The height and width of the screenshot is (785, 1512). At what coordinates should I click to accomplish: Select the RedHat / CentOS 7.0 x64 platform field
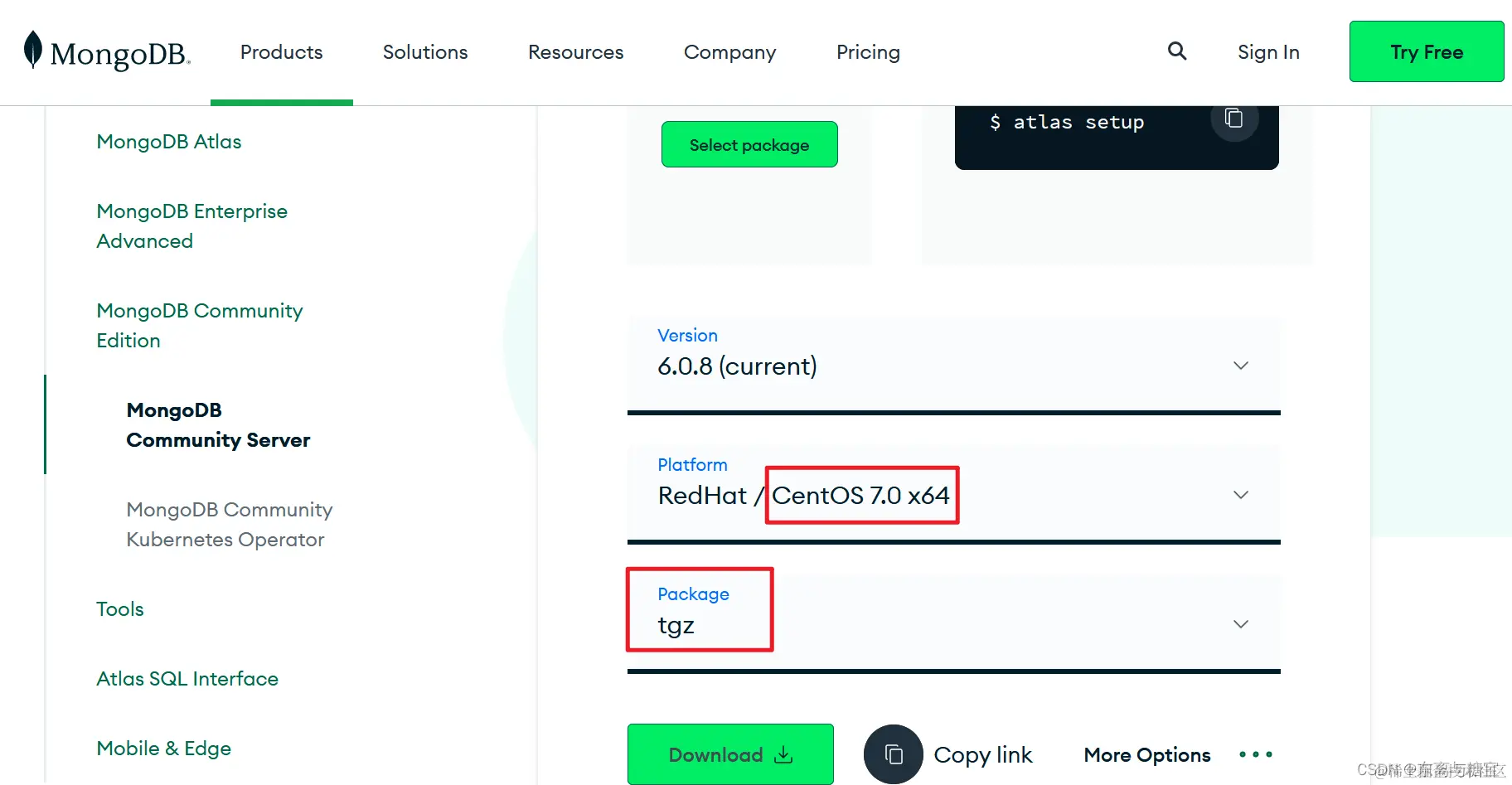point(954,494)
